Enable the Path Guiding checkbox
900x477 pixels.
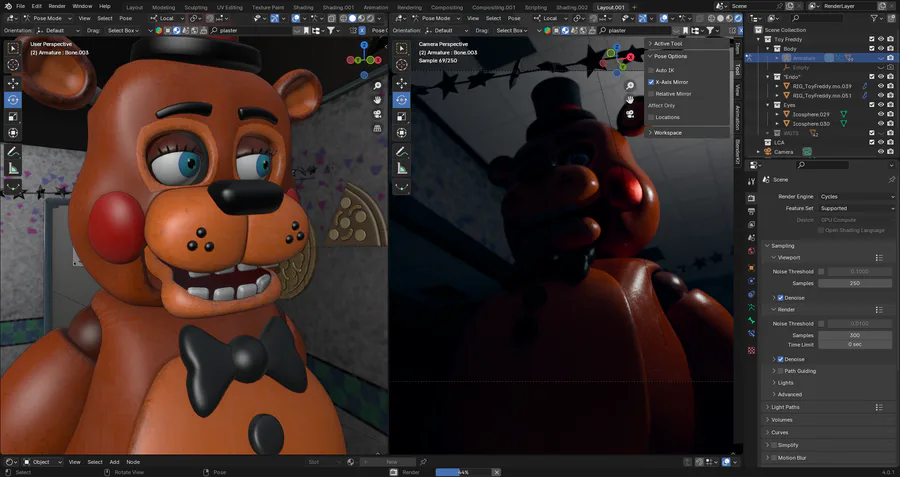[781, 371]
